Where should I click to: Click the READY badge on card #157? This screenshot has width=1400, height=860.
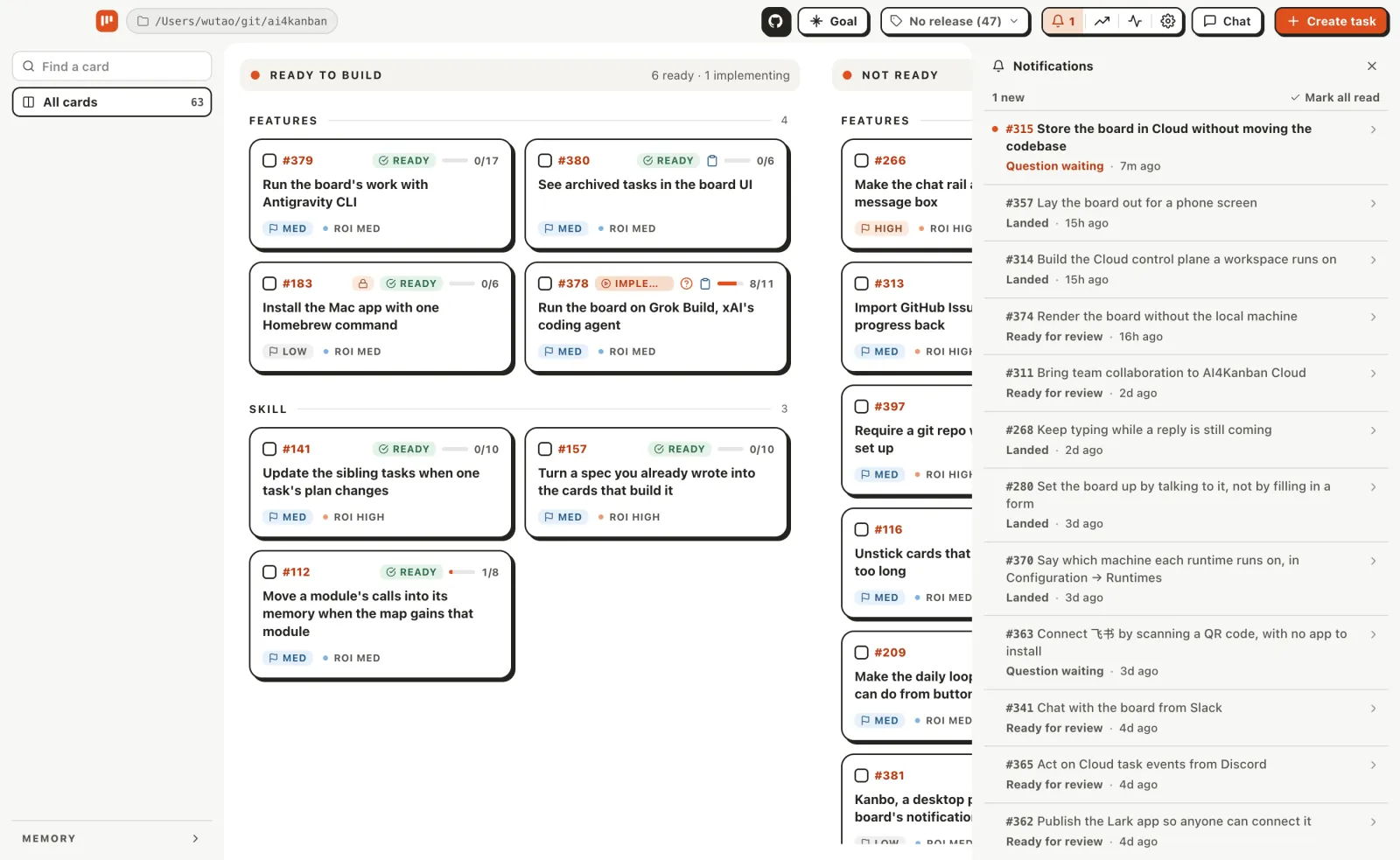680,449
